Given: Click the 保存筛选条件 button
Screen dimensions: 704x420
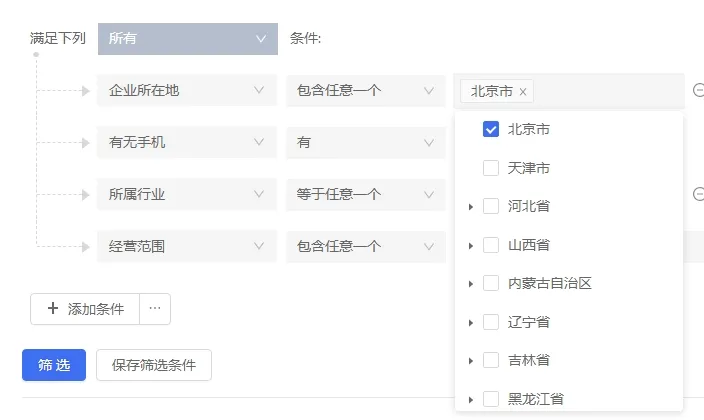Looking at the screenshot, I should tap(154, 365).
